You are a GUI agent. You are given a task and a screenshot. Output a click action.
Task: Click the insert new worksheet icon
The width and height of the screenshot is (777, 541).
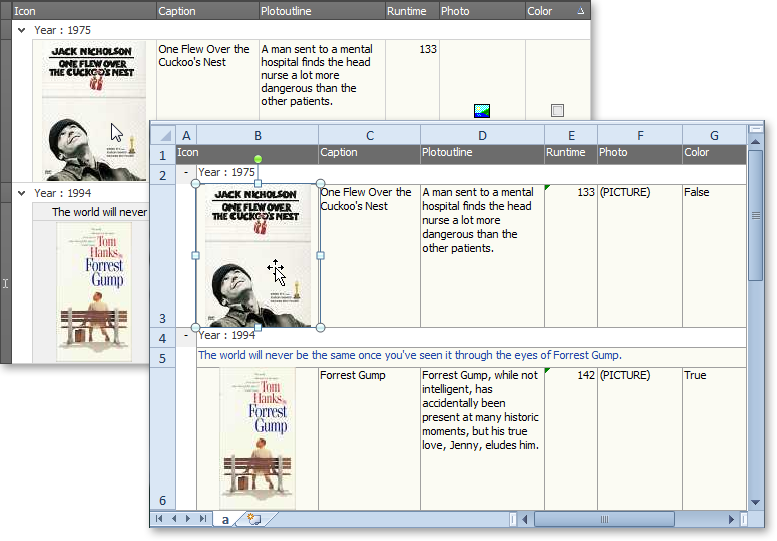point(254,519)
